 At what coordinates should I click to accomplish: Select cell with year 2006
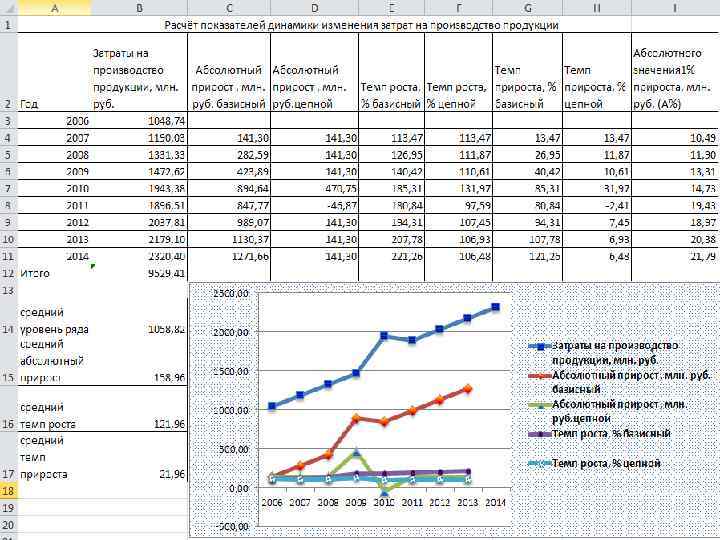[54, 121]
